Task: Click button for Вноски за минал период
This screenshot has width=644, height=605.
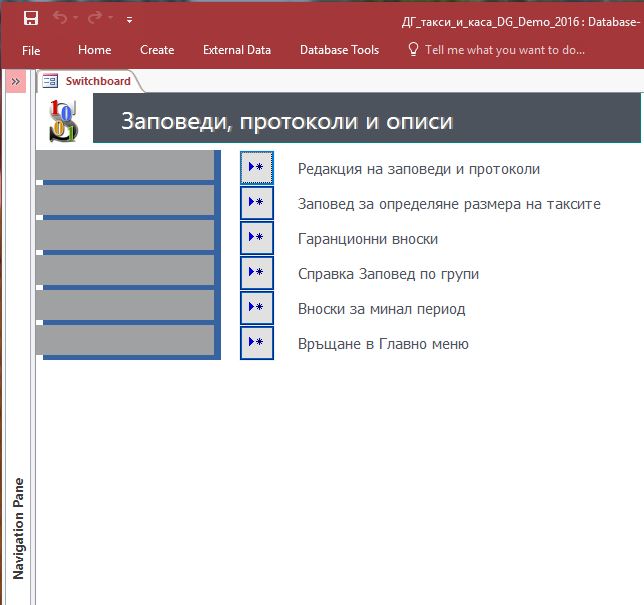Action: coord(256,308)
